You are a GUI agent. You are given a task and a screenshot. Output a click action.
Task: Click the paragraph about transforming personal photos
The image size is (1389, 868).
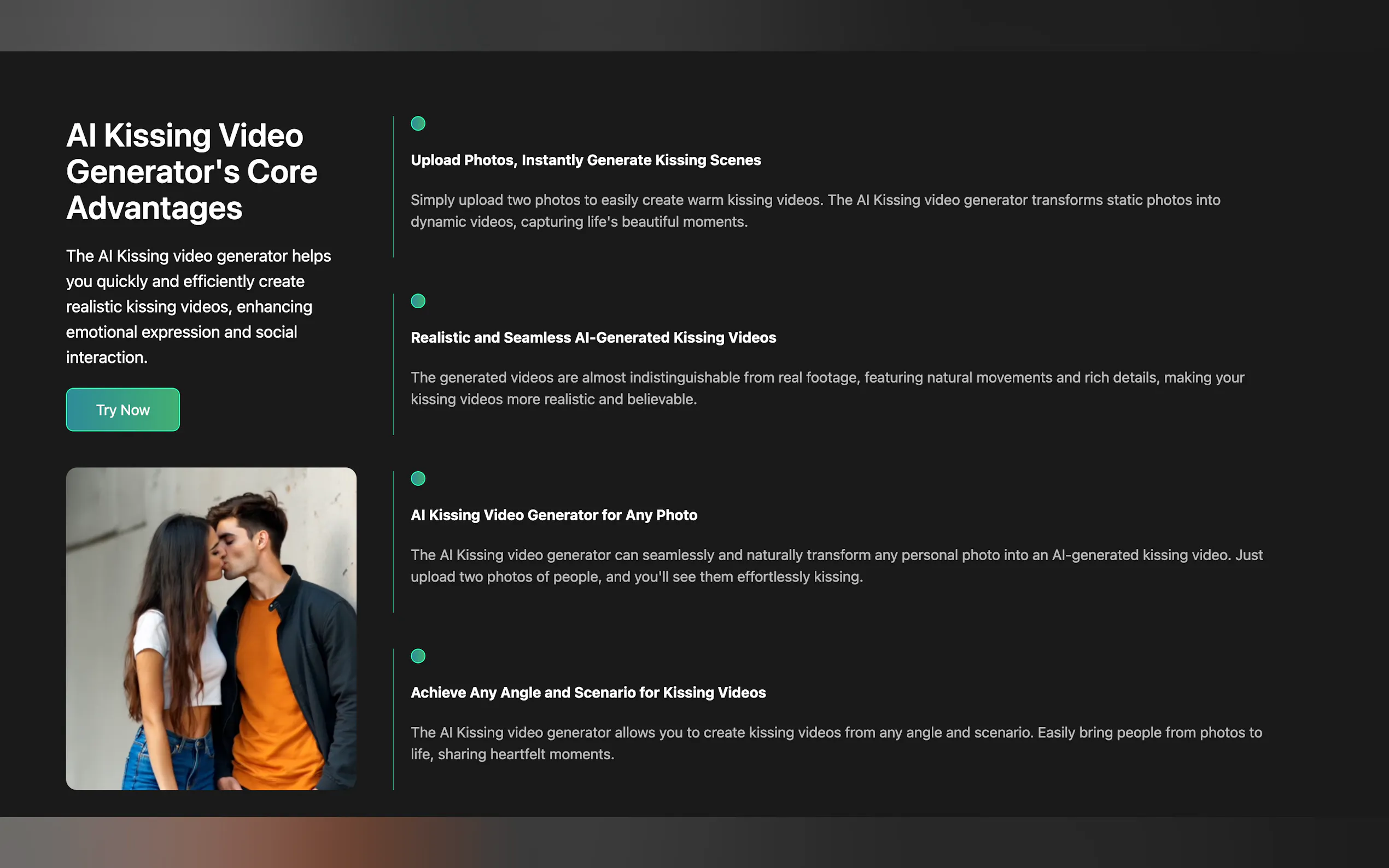(x=836, y=566)
